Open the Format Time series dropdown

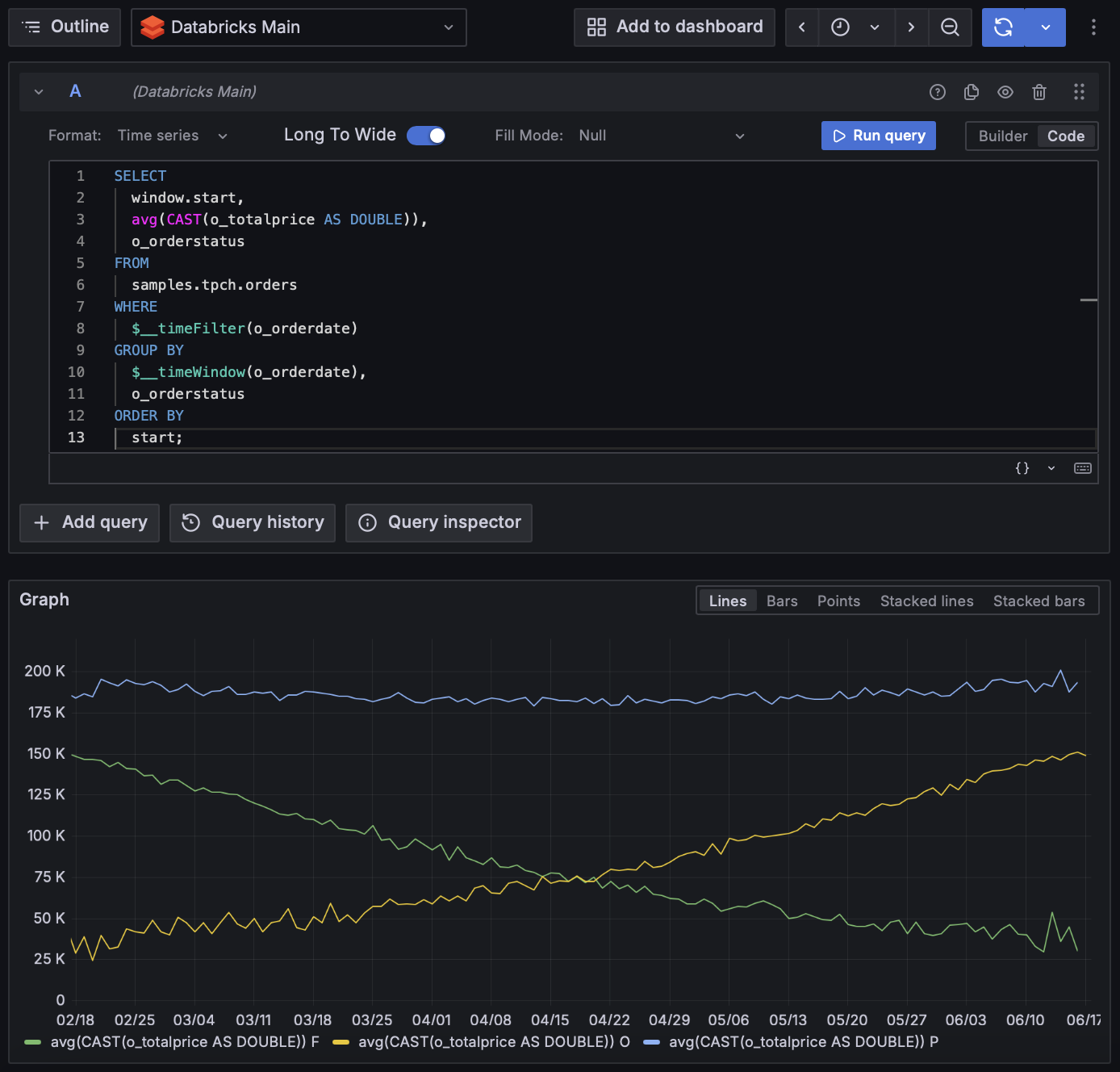pyautogui.click(x=172, y=136)
